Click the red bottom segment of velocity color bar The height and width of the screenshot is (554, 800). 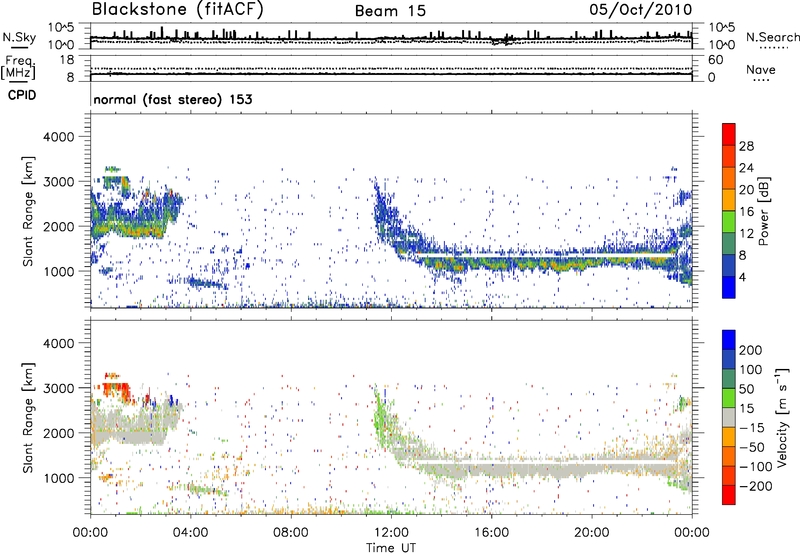tap(729, 495)
